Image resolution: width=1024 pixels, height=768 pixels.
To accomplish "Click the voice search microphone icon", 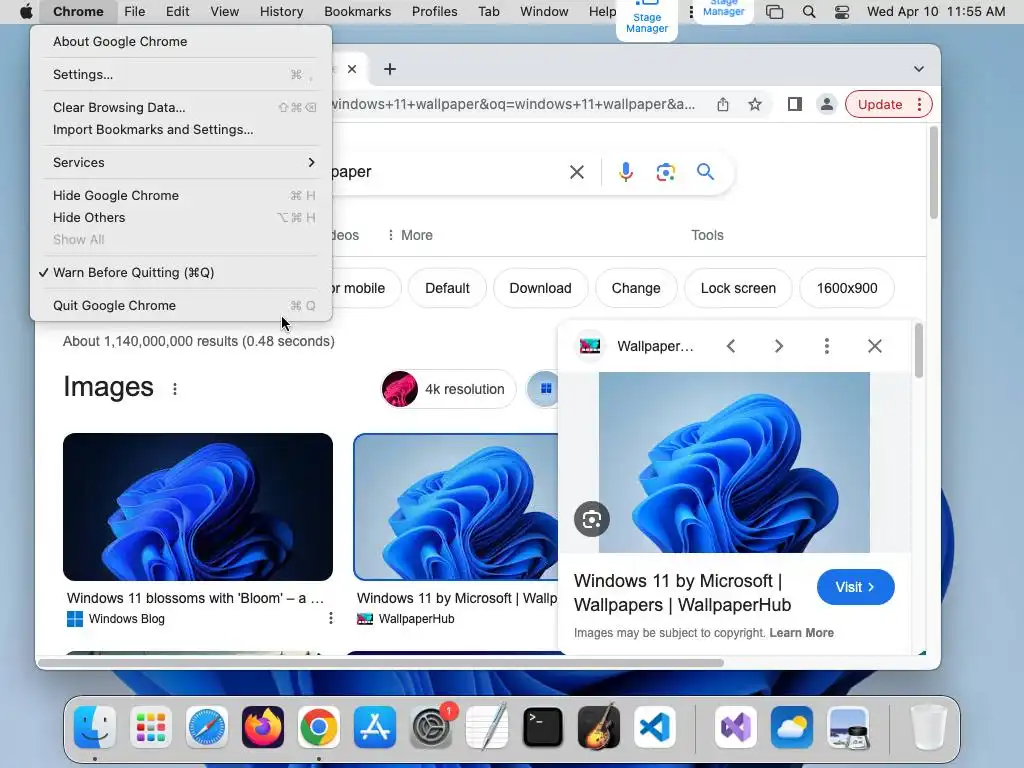I will pyautogui.click(x=625, y=172).
